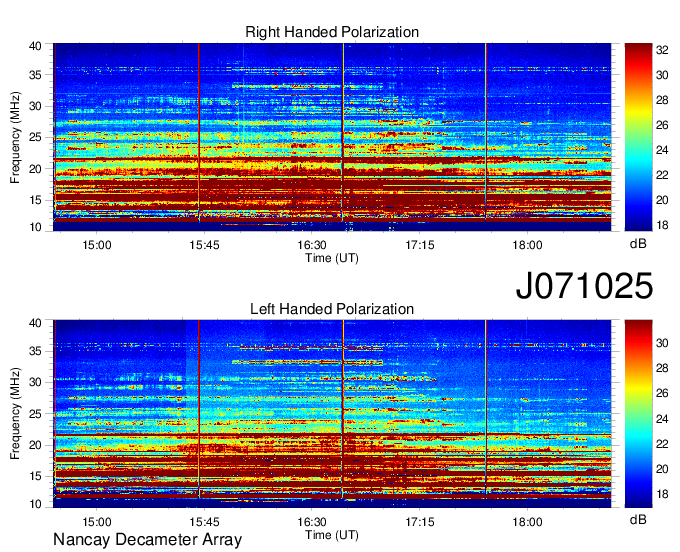Click the 16:30 tick on bottom plot
The image size is (680, 552).
pyautogui.click(x=312, y=522)
